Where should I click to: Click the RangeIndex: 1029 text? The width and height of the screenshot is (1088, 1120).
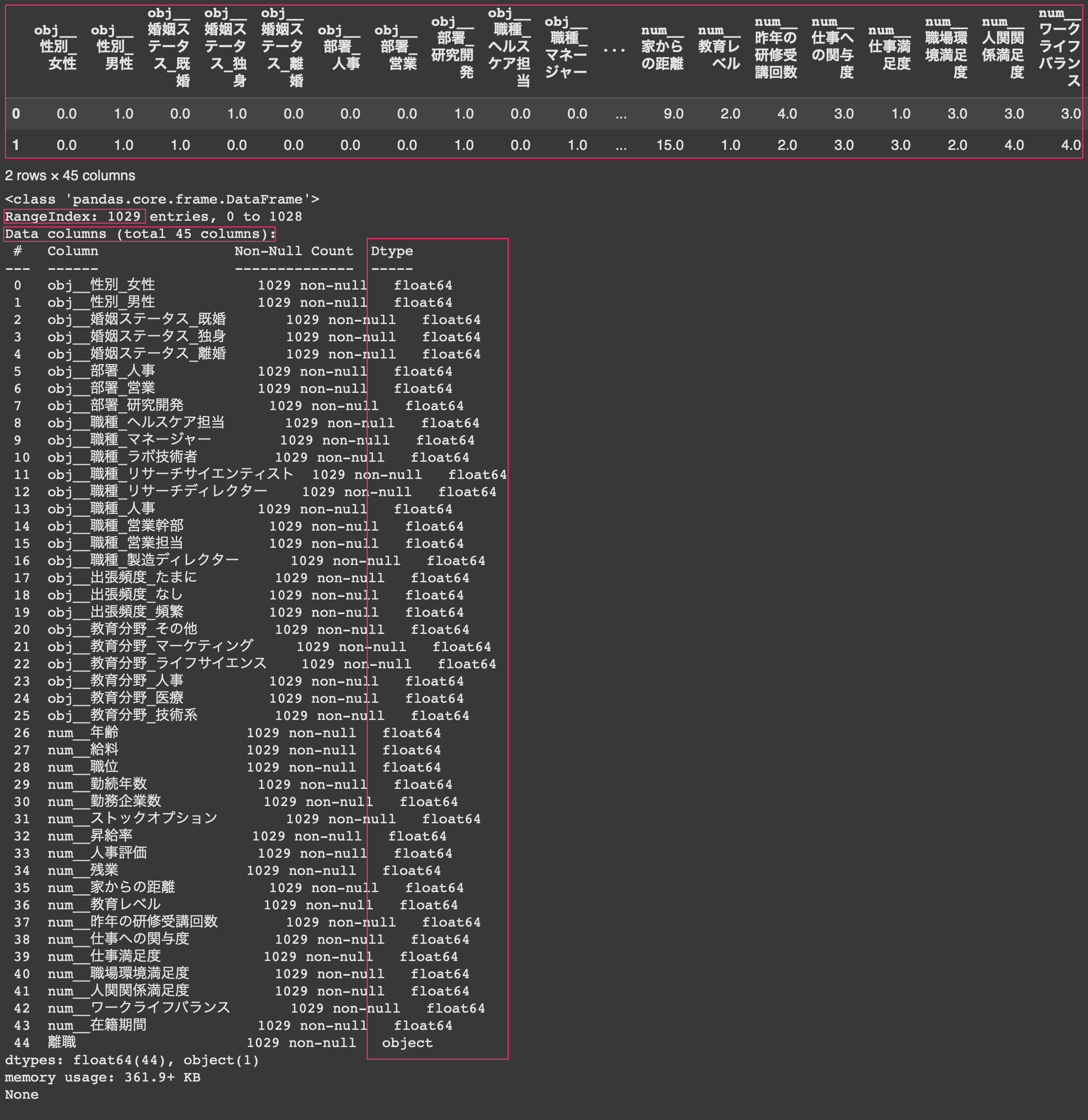click(x=73, y=217)
